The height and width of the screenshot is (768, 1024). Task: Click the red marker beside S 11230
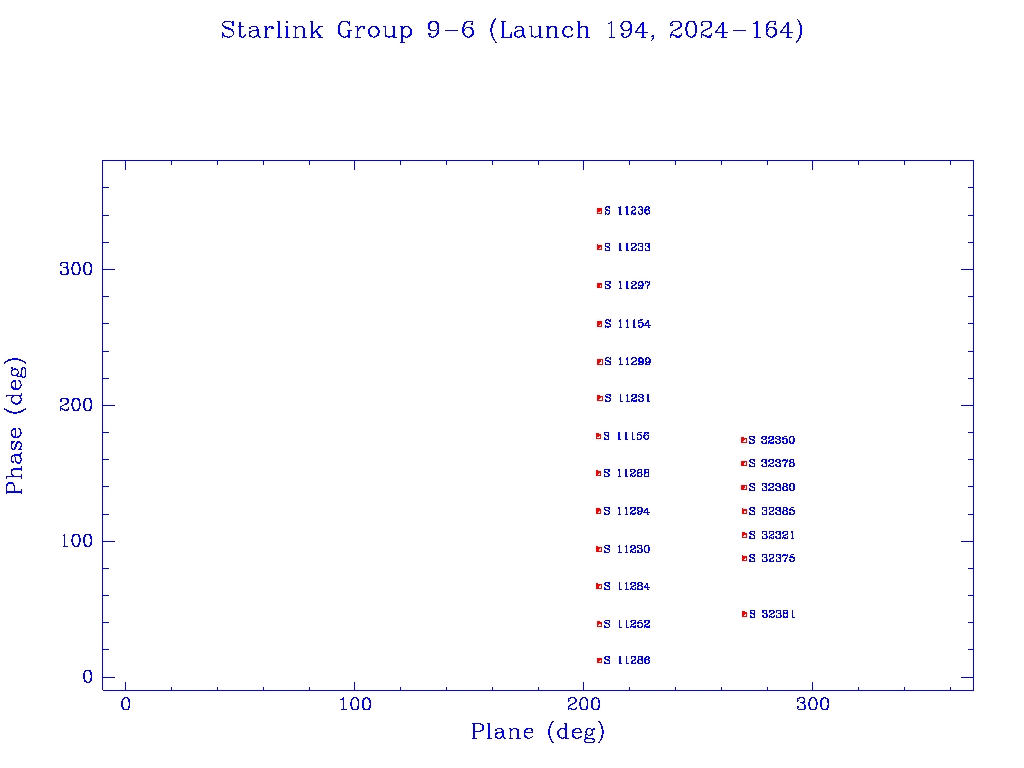599,549
